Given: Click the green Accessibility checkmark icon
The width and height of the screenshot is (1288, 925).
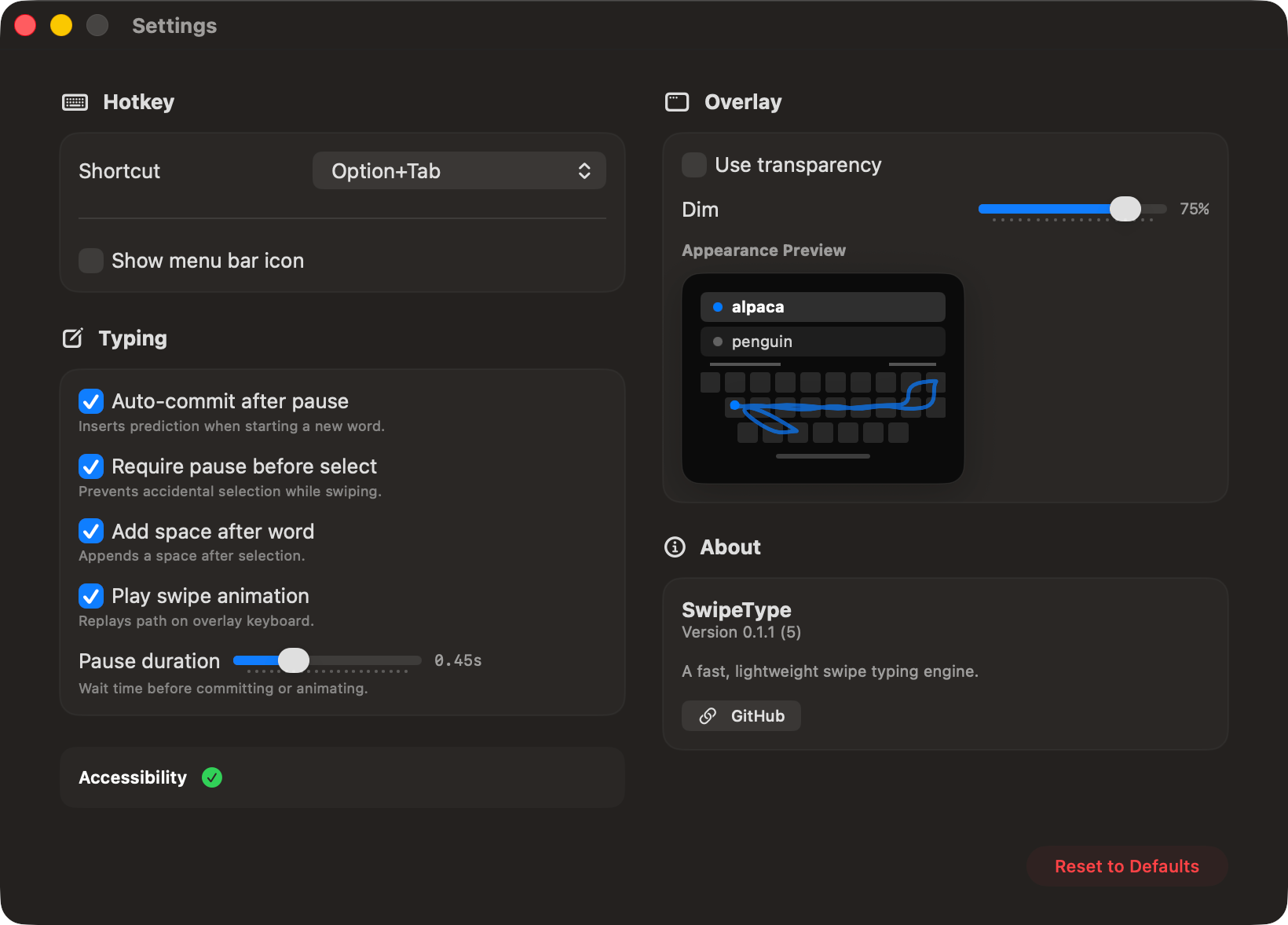Looking at the screenshot, I should click(212, 777).
